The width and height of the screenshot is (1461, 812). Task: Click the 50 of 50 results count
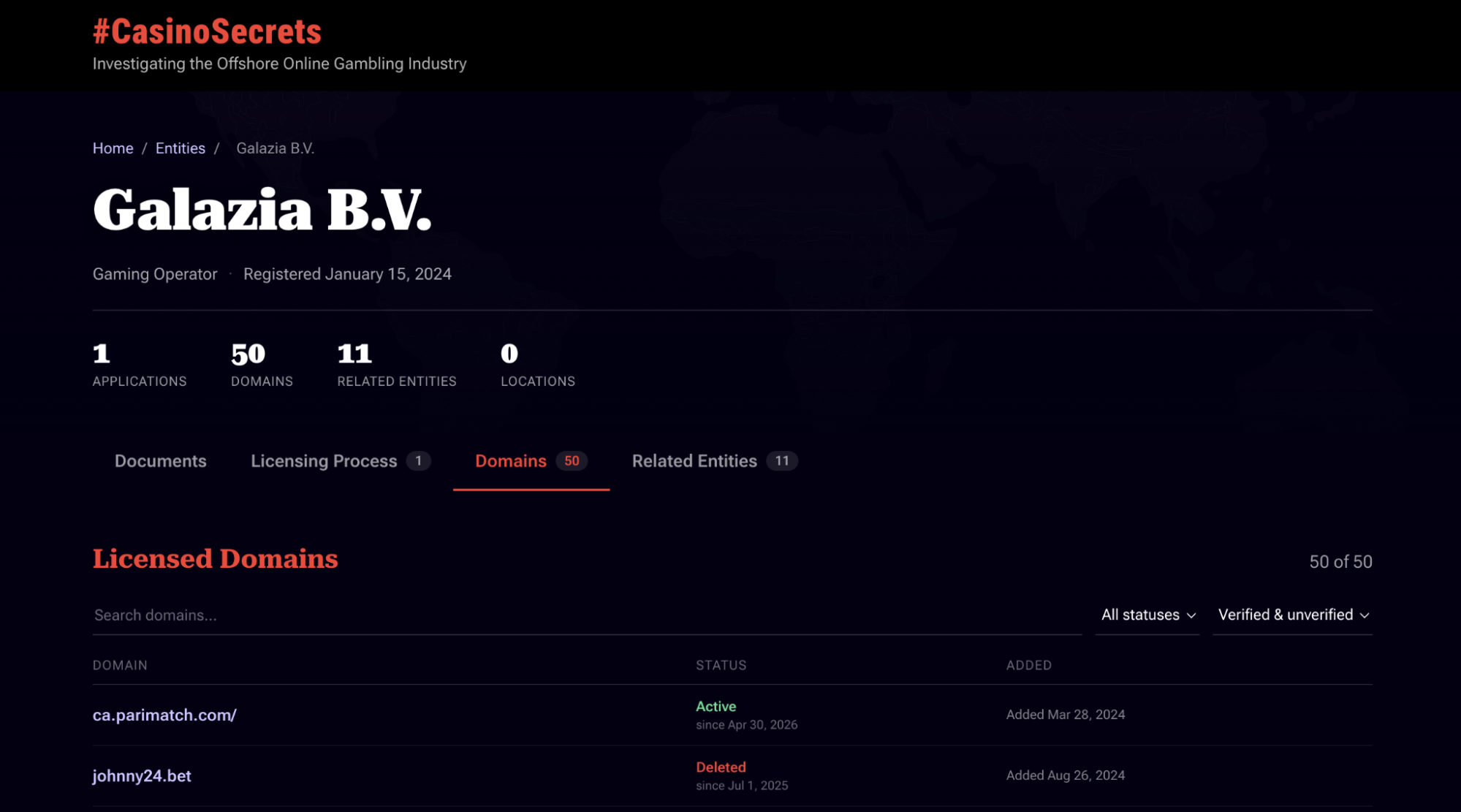(1340, 562)
